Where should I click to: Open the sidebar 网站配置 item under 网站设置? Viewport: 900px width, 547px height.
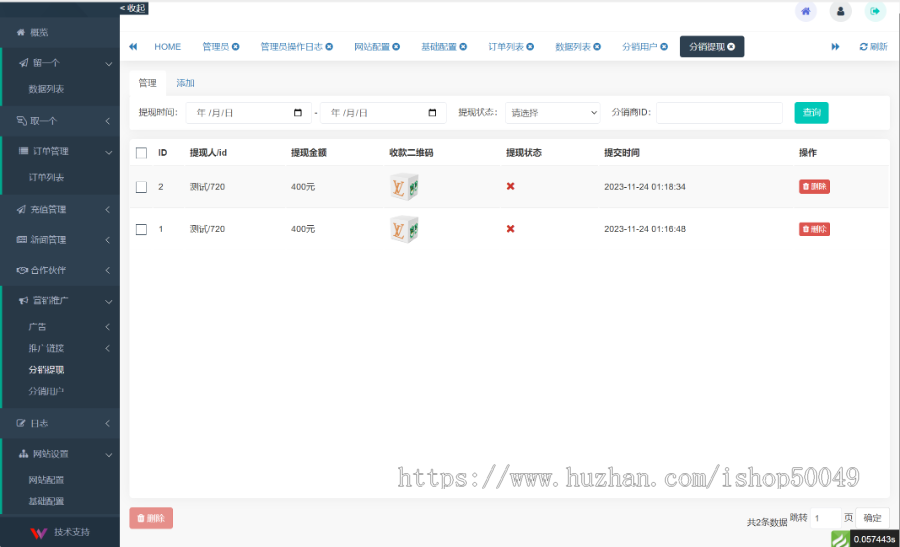point(46,480)
